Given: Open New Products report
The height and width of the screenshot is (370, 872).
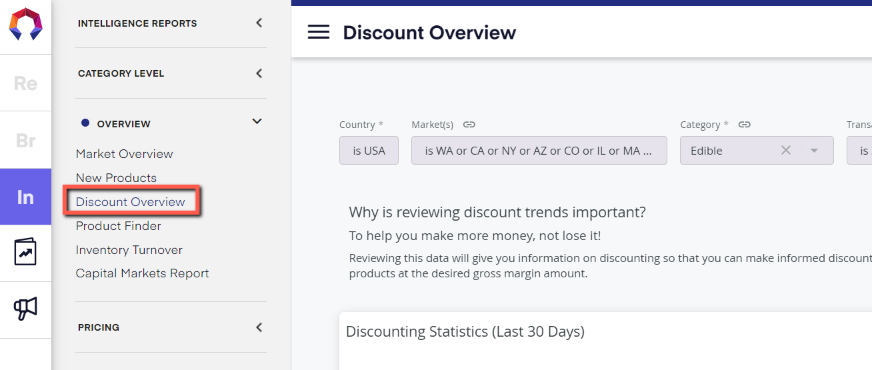Looking at the screenshot, I should pos(116,178).
